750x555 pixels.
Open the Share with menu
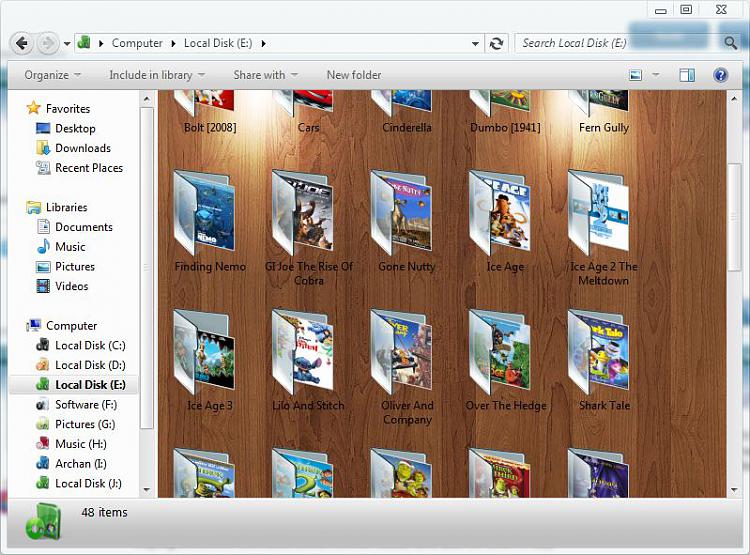pyautogui.click(x=265, y=75)
